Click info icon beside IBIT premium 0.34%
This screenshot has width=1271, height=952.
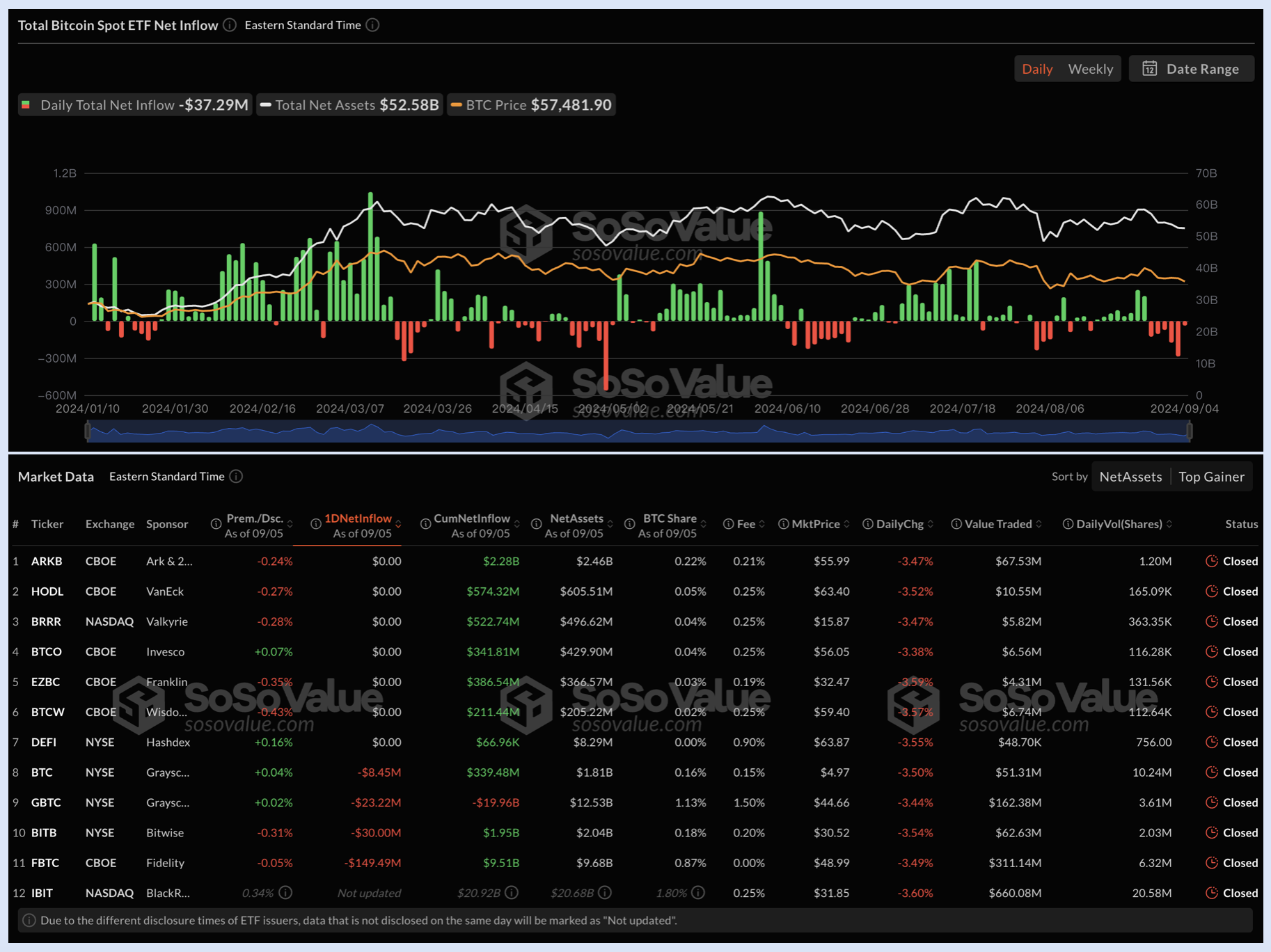pyautogui.click(x=285, y=892)
